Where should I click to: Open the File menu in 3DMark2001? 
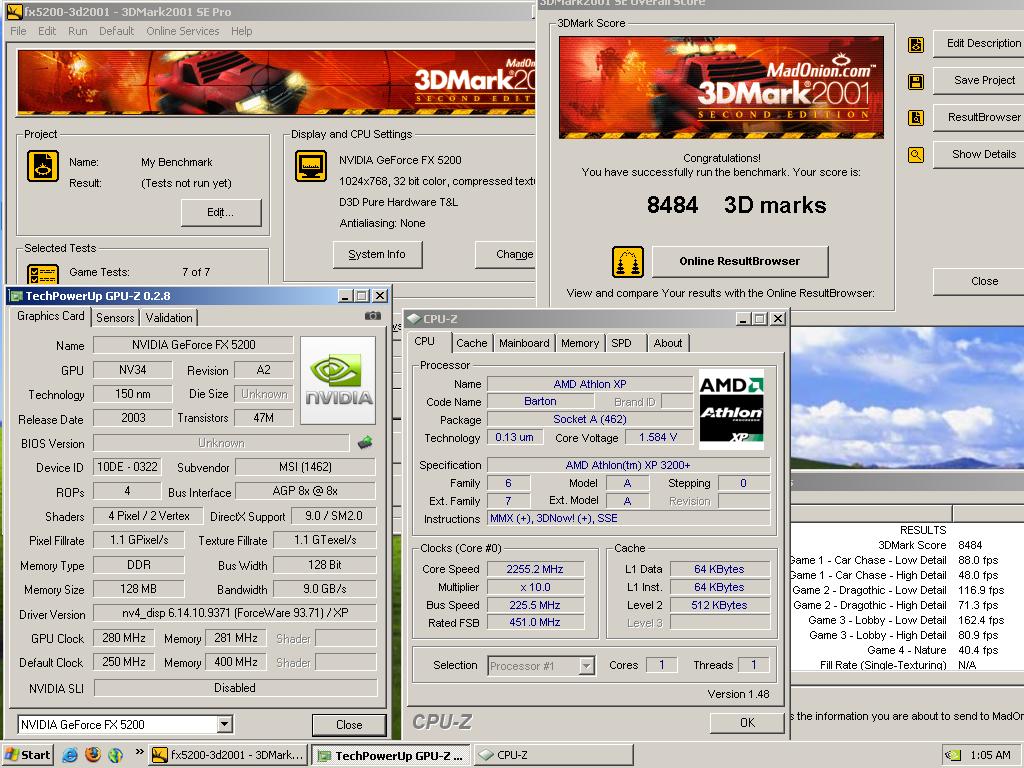pyautogui.click(x=18, y=31)
